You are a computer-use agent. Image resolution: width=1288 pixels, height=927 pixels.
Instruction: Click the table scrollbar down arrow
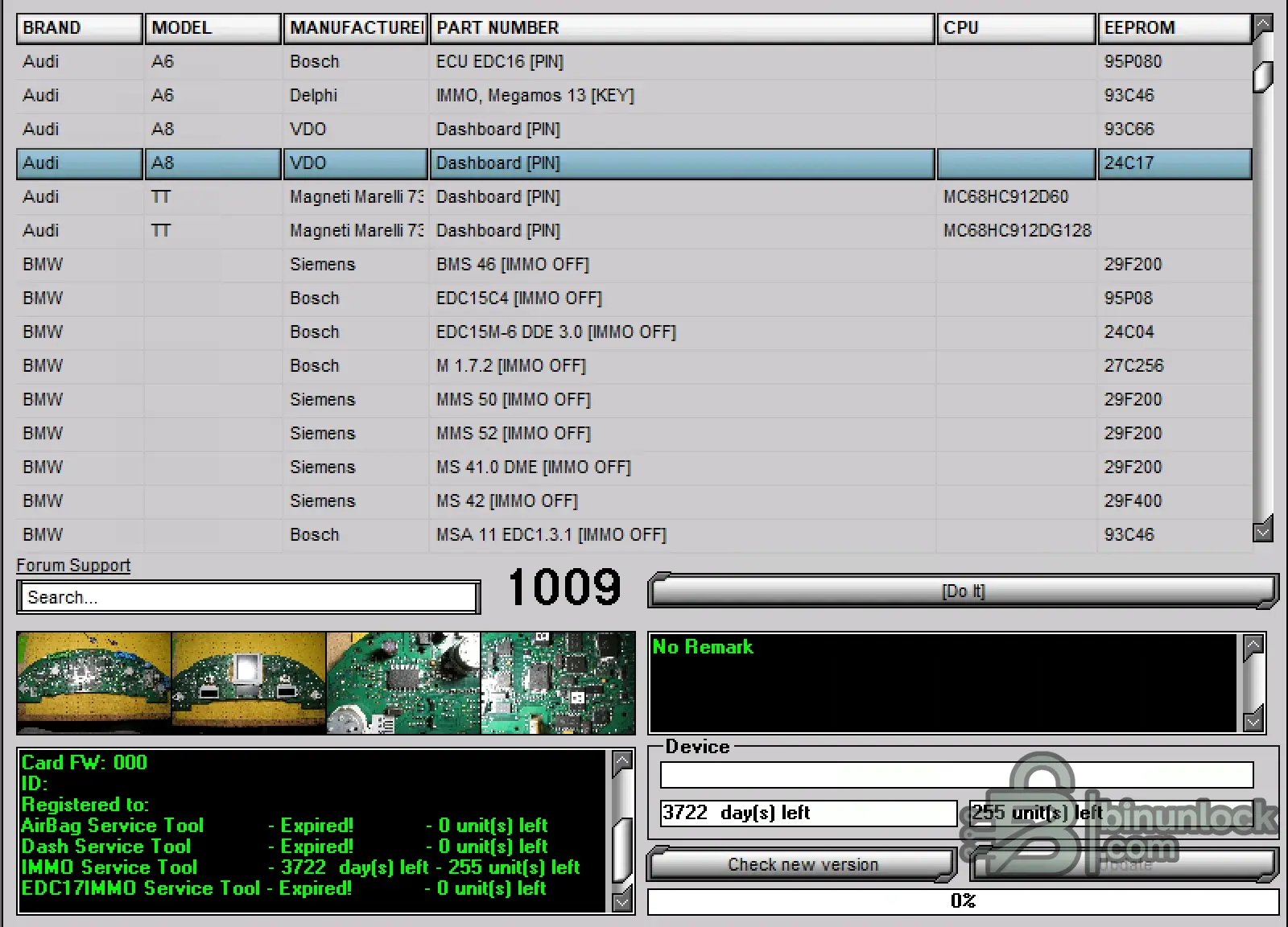tap(1262, 531)
